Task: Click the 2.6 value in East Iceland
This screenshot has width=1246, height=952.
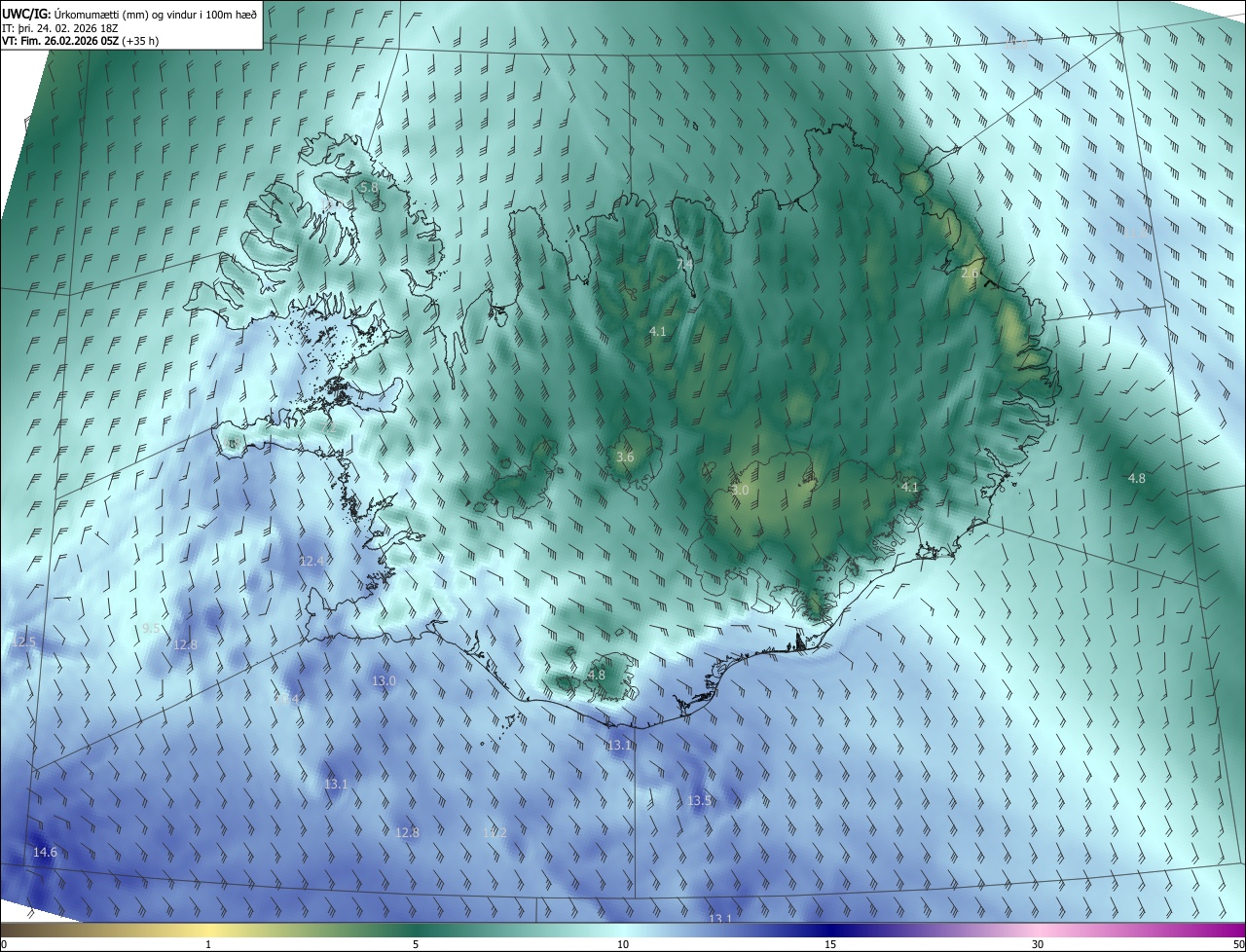Action: pyautogui.click(x=970, y=274)
